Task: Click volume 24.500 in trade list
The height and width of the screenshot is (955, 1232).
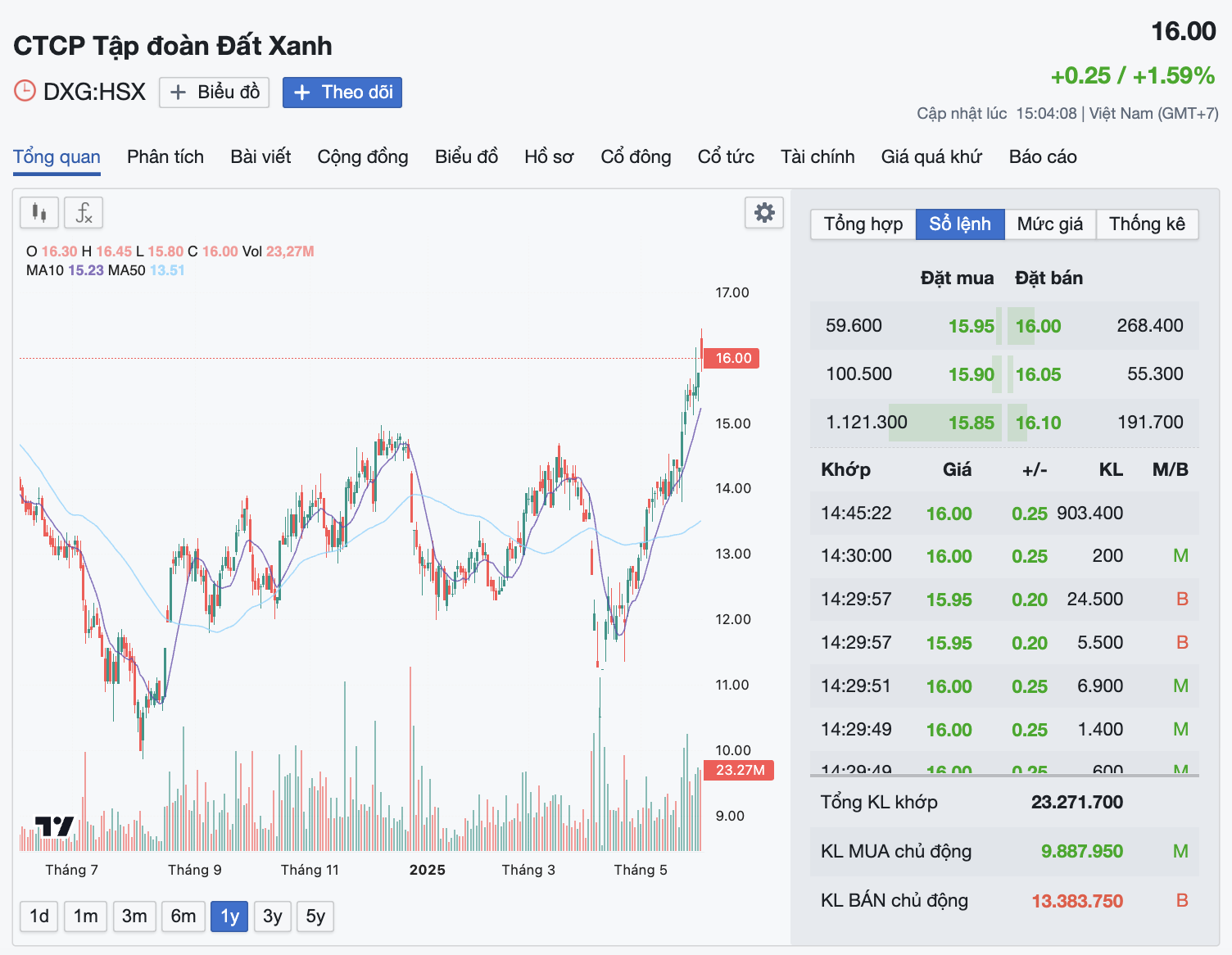Action: point(1094,600)
